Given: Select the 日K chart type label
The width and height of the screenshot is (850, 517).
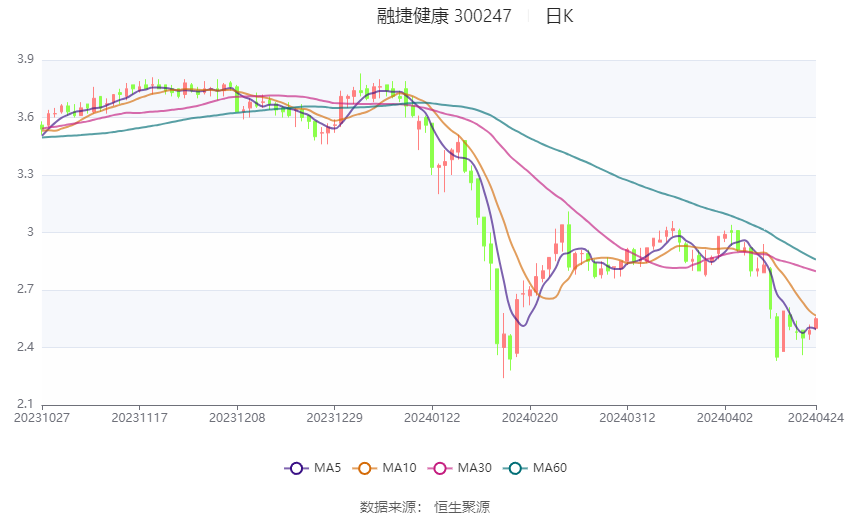Looking at the screenshot, I should pos(559,16).
